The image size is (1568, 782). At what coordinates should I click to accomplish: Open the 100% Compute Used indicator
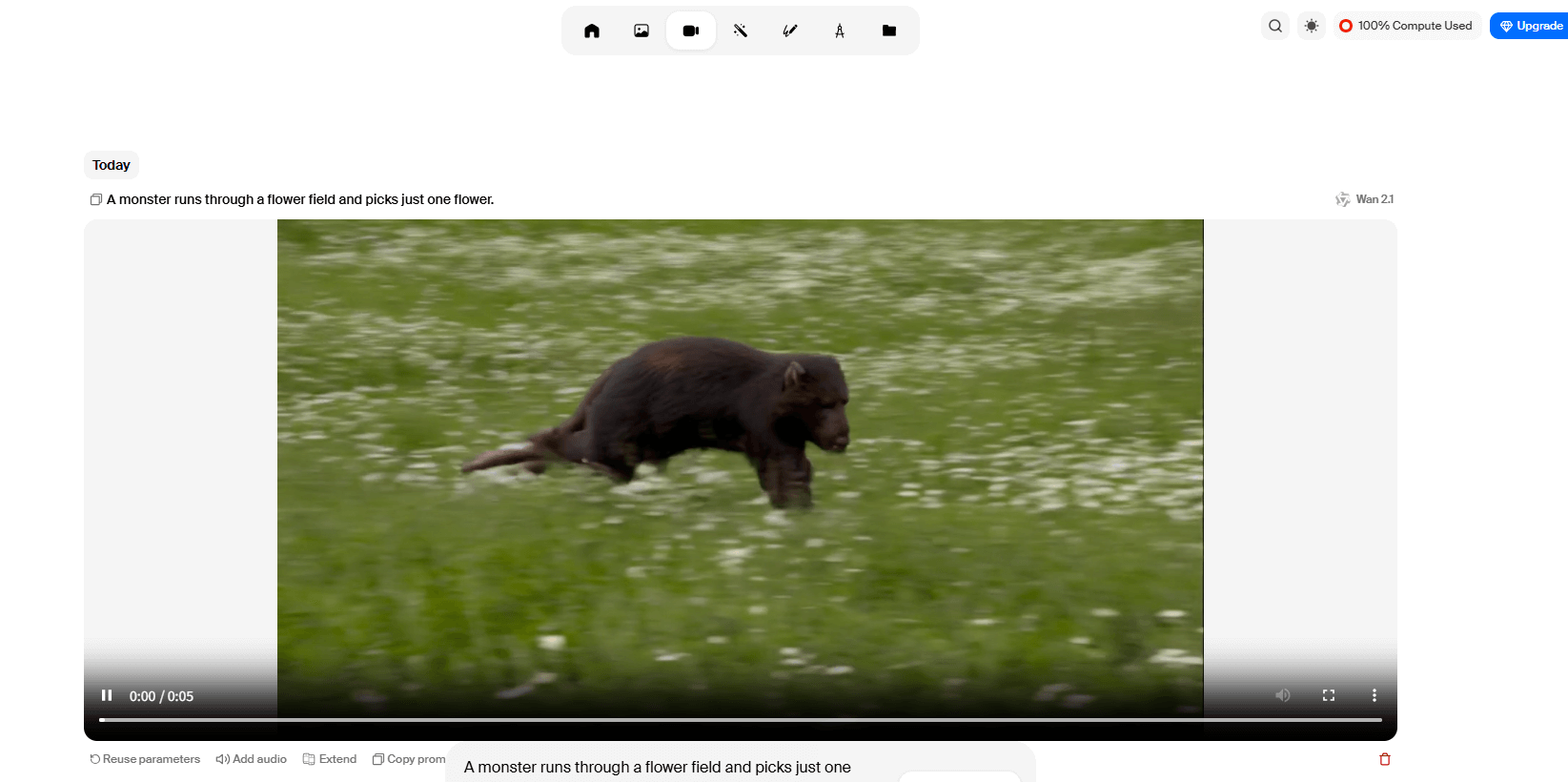tap(1406, 26)
